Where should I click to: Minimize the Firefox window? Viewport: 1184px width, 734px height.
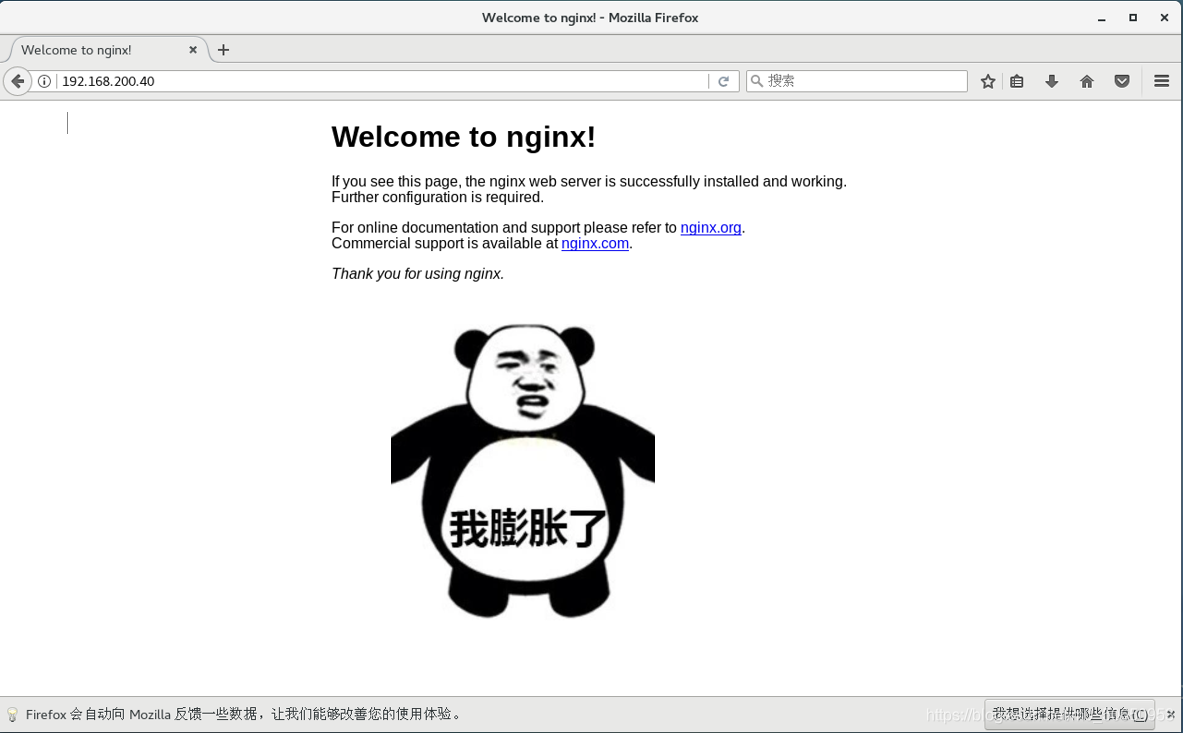pyautogui.click(x=1102, y=17)
